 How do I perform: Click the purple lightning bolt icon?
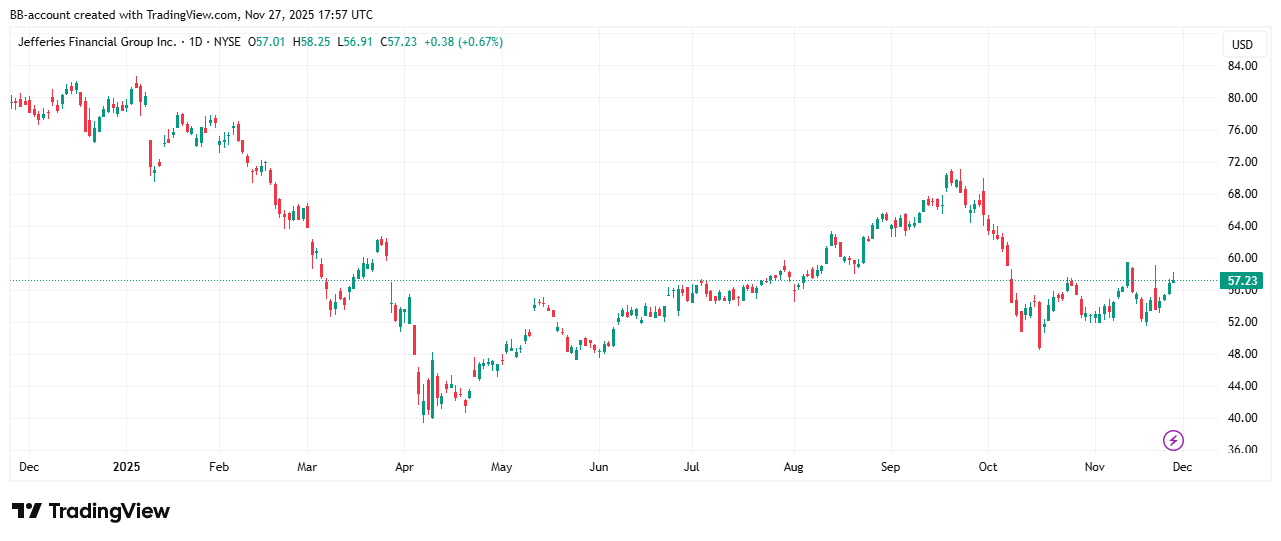coord(1173,440)
